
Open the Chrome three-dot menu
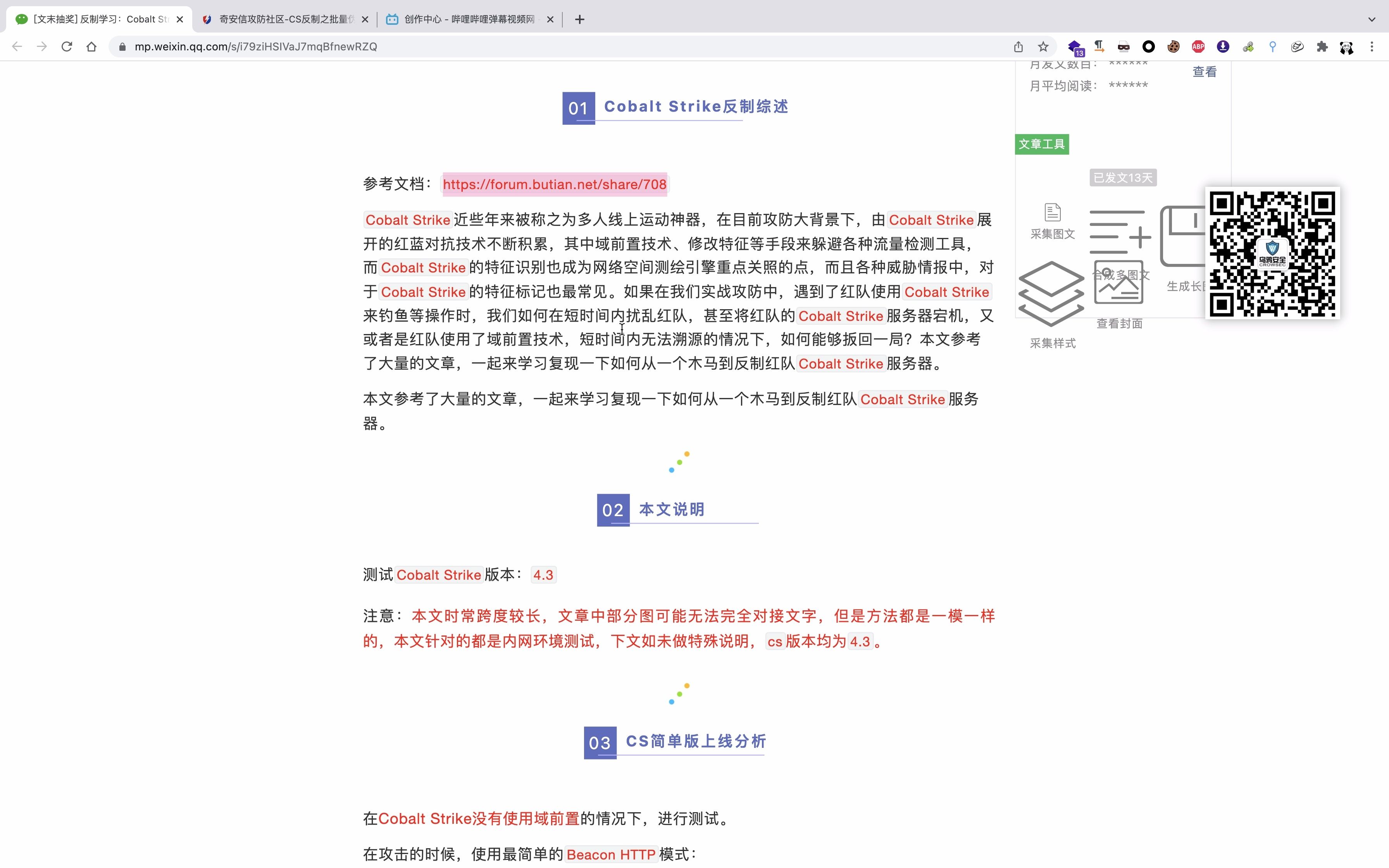click(1372, 46)
